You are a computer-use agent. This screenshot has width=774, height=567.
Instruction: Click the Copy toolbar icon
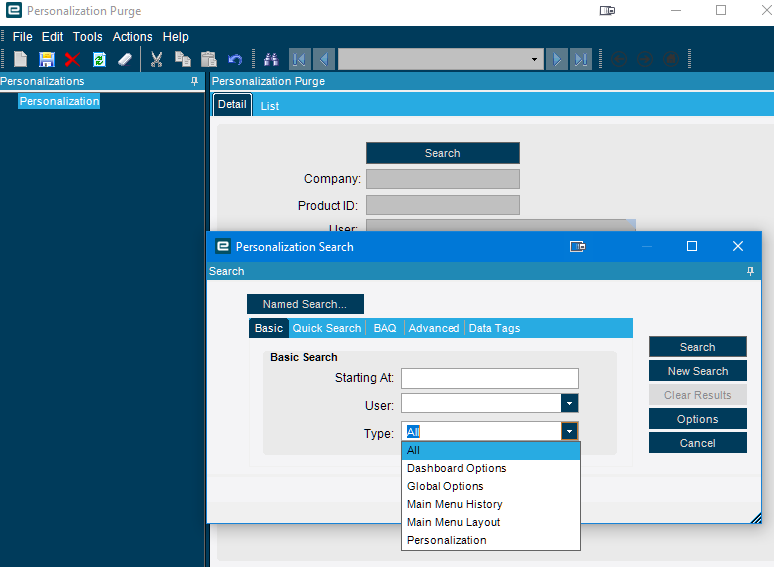183,59
